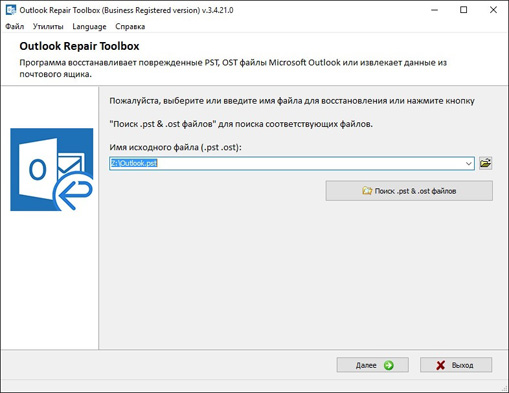The height and width of the screenshot is (393, 509).
Task: Click the browse folder icon next to file field
Action: click(x=485, y=163)
